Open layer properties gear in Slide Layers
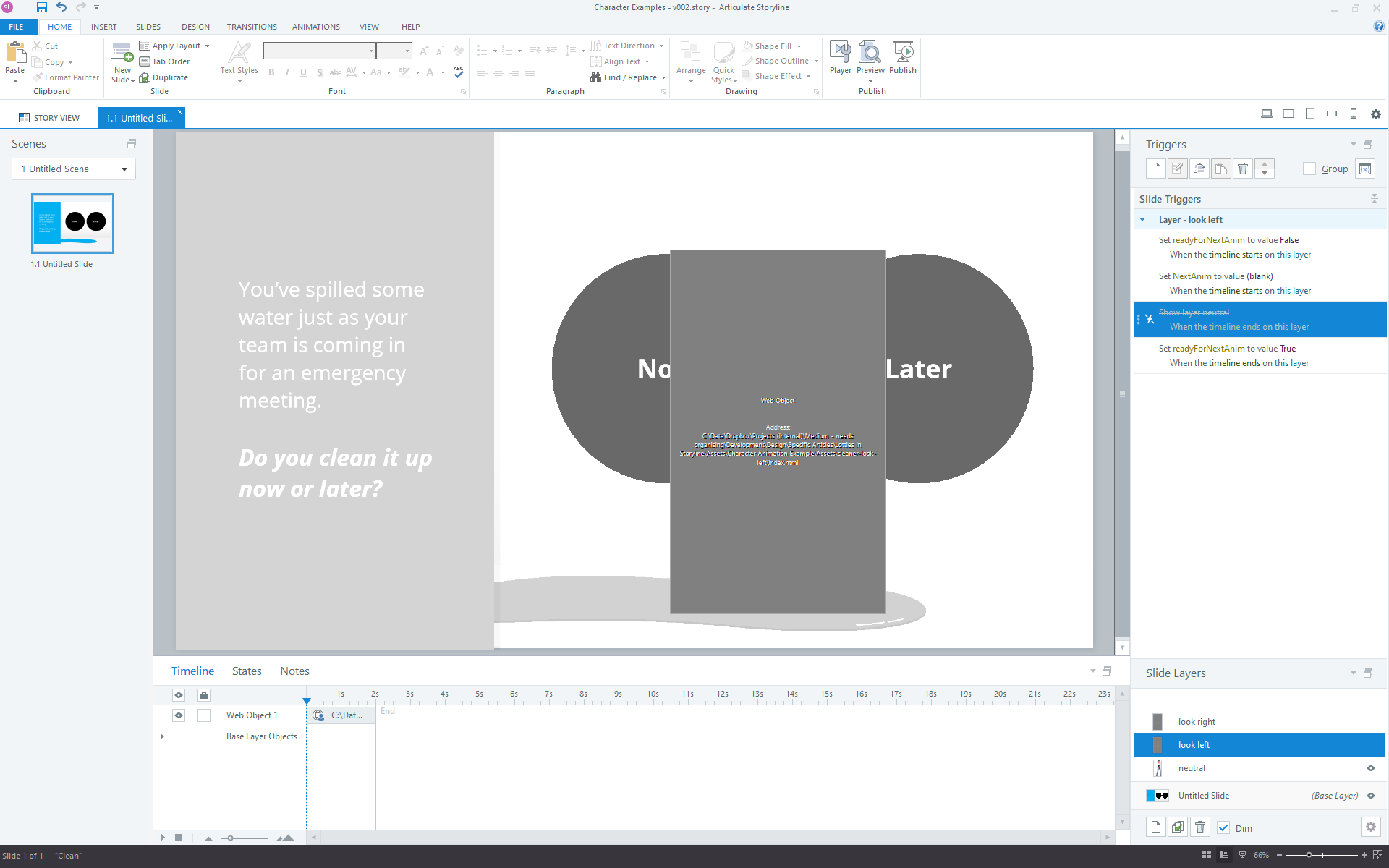The height and width of the screenshot is (868, 1389). coord(1370,827)
